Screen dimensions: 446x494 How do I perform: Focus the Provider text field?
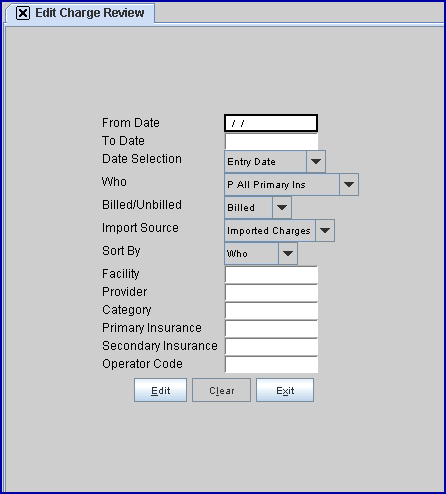pyautogui.click(x=271, y=293)
